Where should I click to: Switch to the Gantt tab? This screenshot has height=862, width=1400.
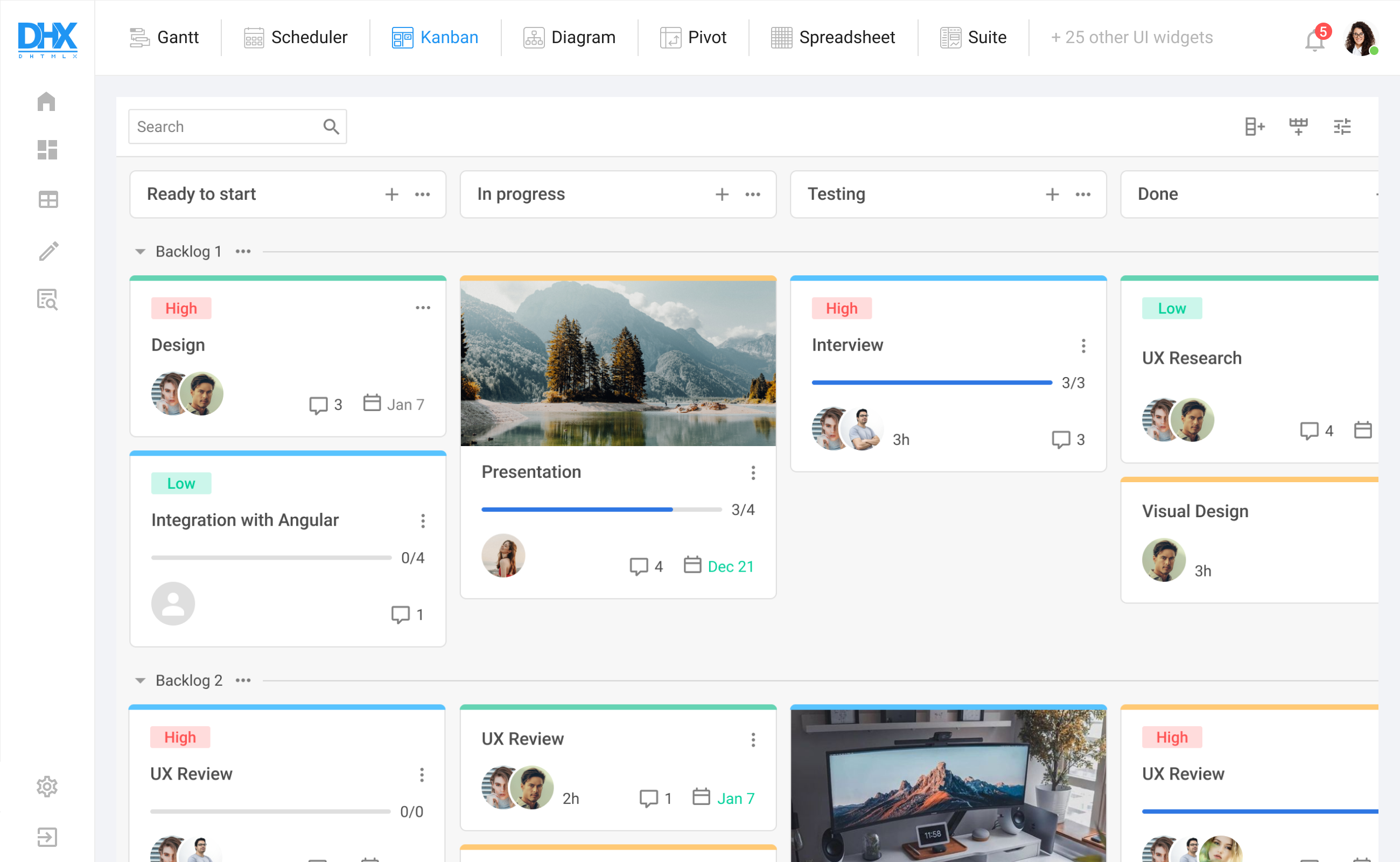(x=164, y=38)
